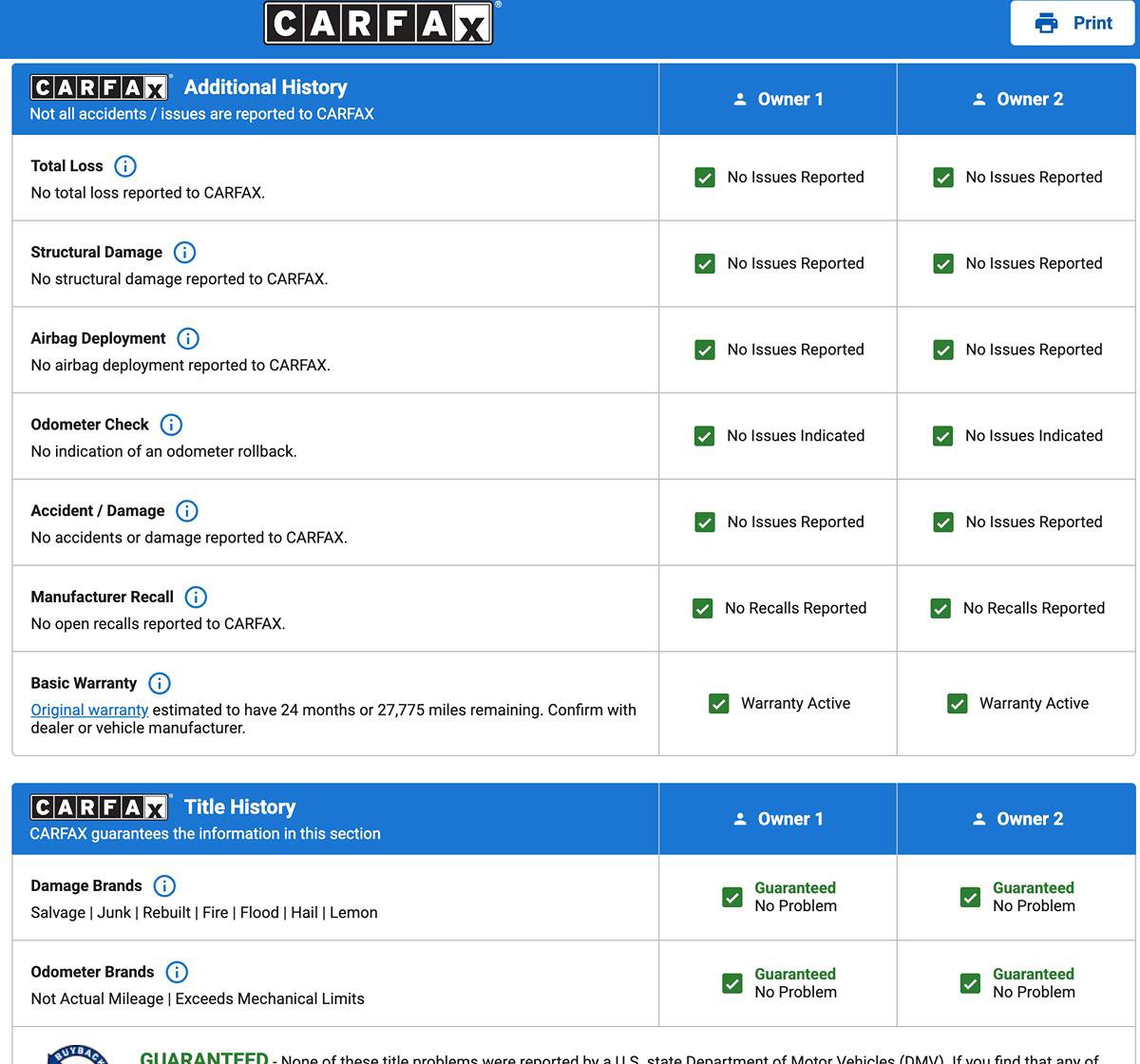Open the Original warranty link
Image resolution: width=1140 pixels, height=1064 pixels.
click(89, 710)
